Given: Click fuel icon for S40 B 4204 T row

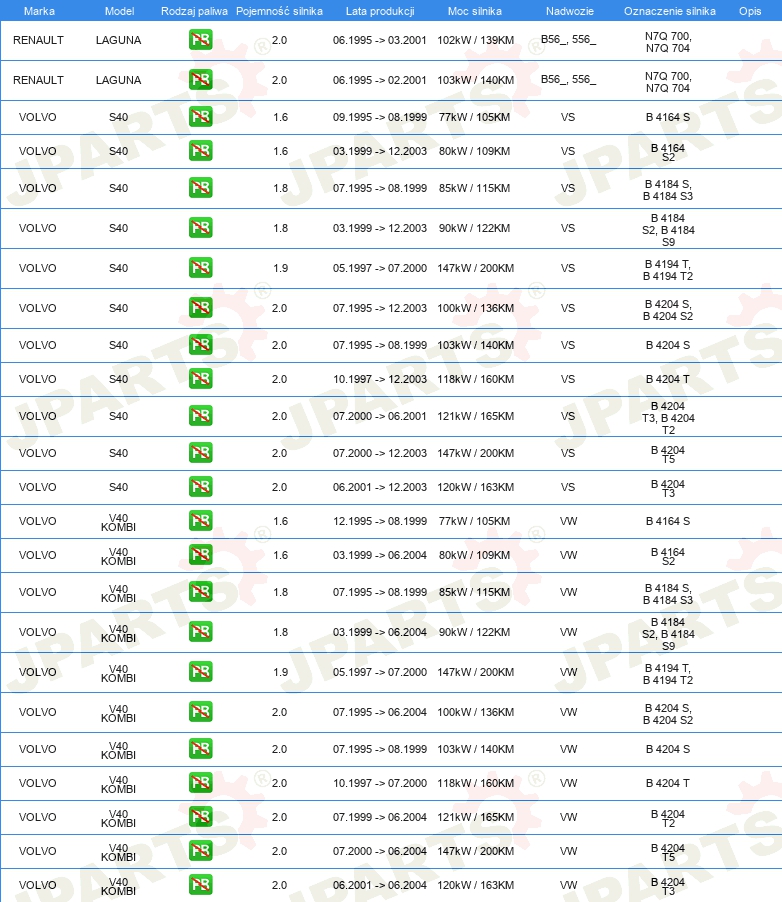Looking at the screenshot, I should [200, 379].
